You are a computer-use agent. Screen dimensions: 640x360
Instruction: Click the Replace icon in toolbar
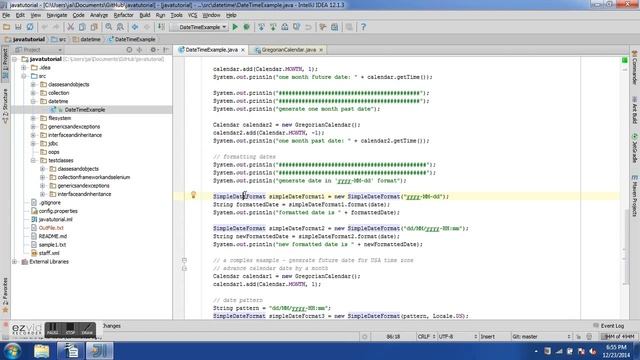(x=120, y=27)
